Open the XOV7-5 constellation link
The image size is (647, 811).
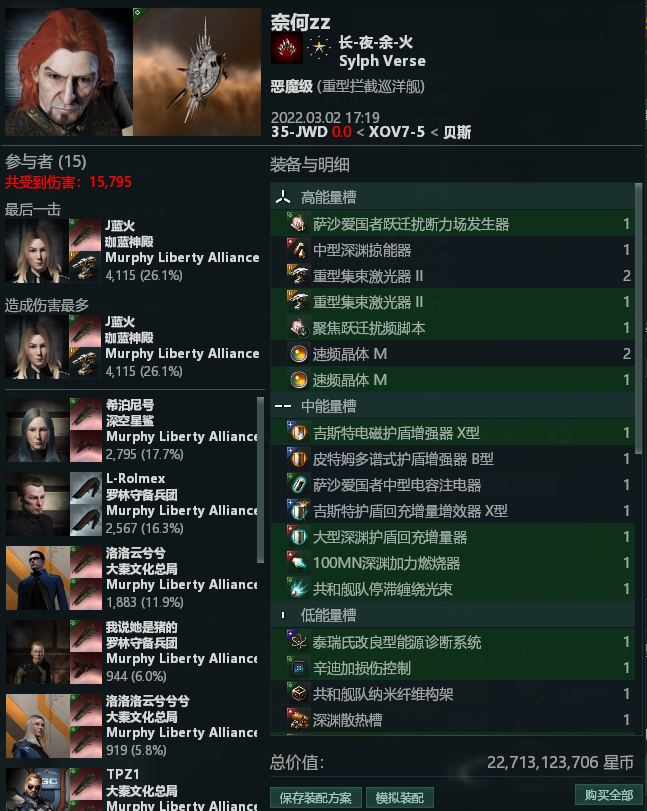[x=397, y=132]
